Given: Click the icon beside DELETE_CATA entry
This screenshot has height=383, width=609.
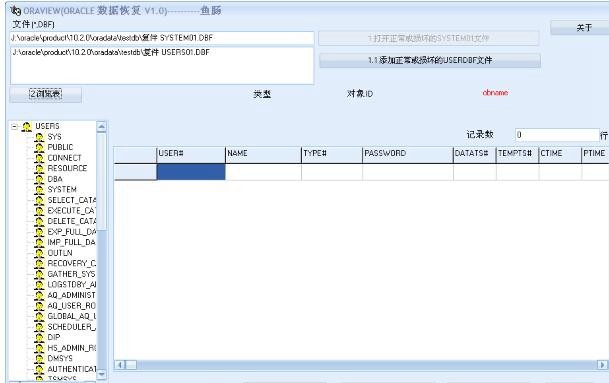Looking at the screenshot, I should [39, 221].
